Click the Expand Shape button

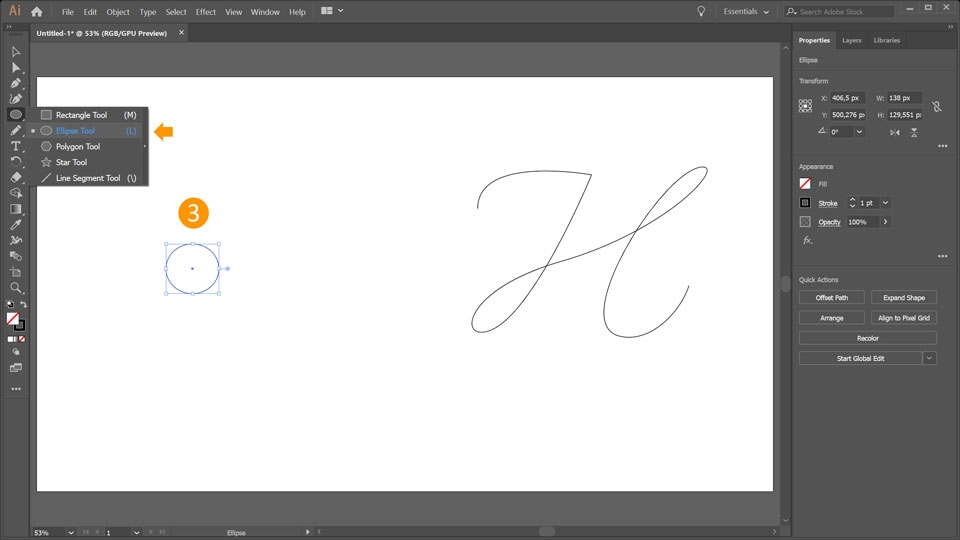904,298
